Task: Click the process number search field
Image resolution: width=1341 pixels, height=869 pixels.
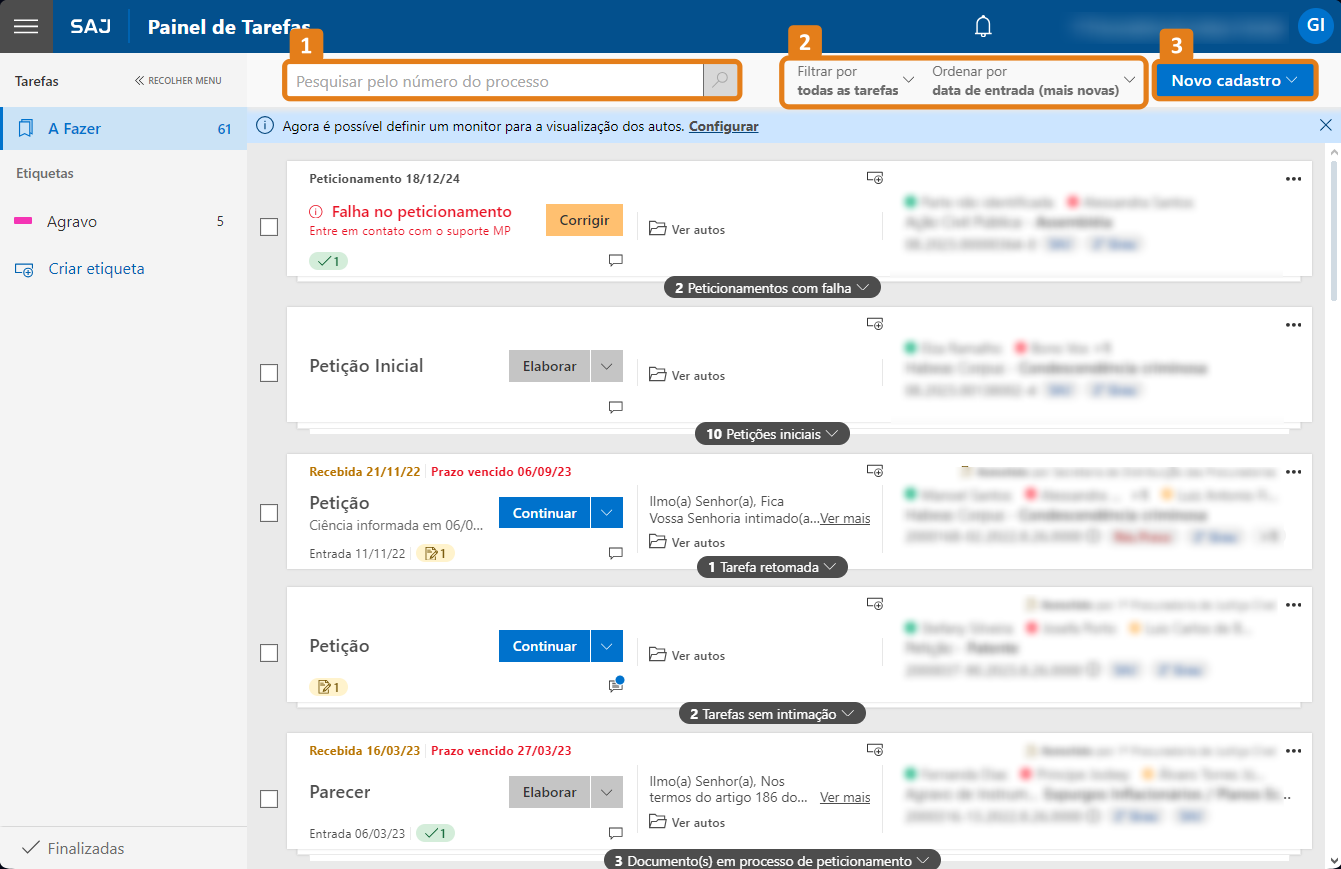Action: [x=497, y=81]
